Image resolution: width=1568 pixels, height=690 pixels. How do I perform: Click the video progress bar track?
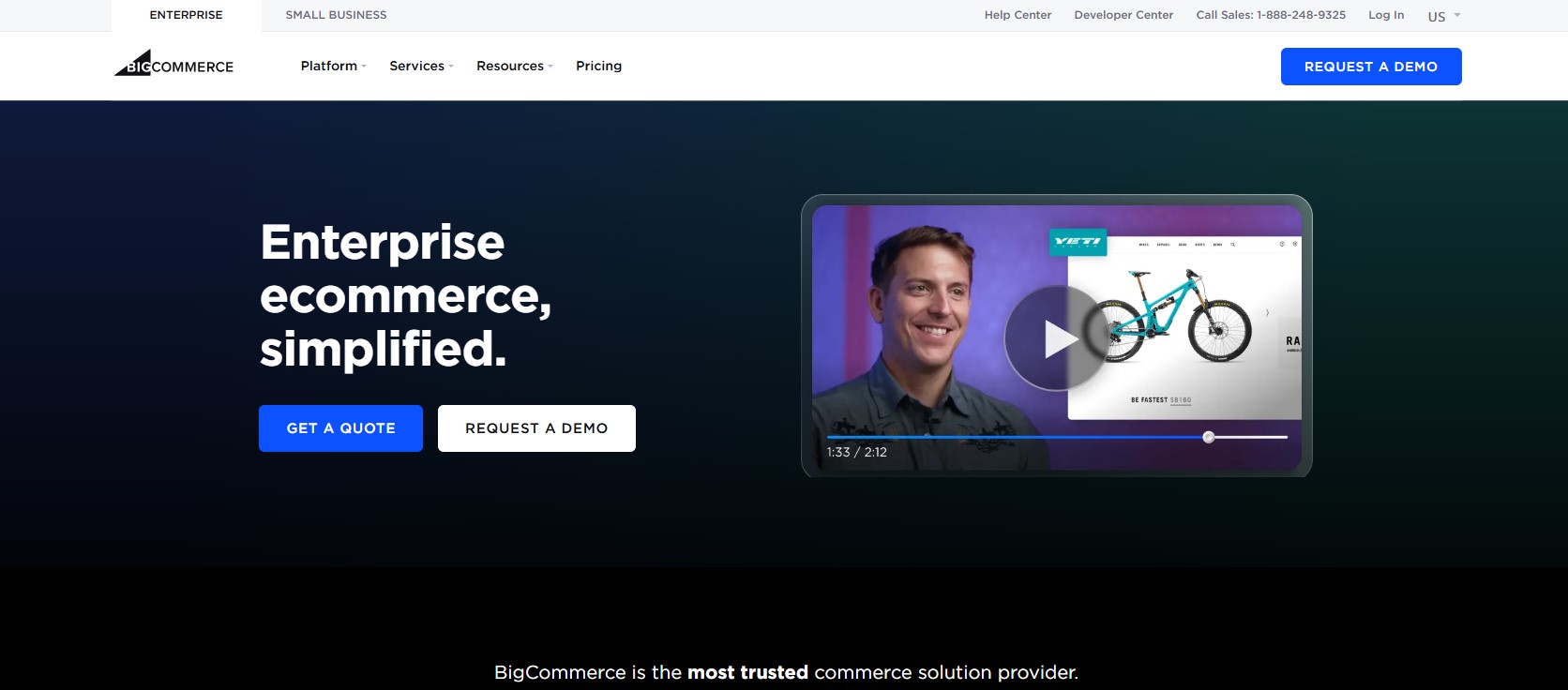1057,437
